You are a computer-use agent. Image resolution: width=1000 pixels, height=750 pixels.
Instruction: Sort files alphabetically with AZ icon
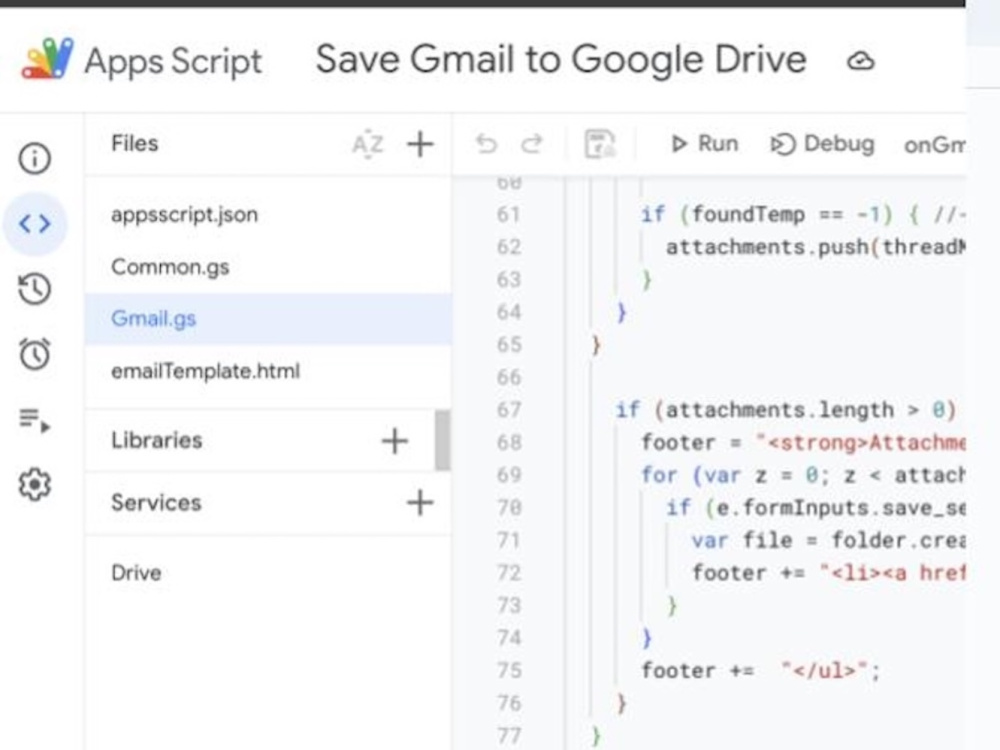pyautogui.click(x=368, y=144)
